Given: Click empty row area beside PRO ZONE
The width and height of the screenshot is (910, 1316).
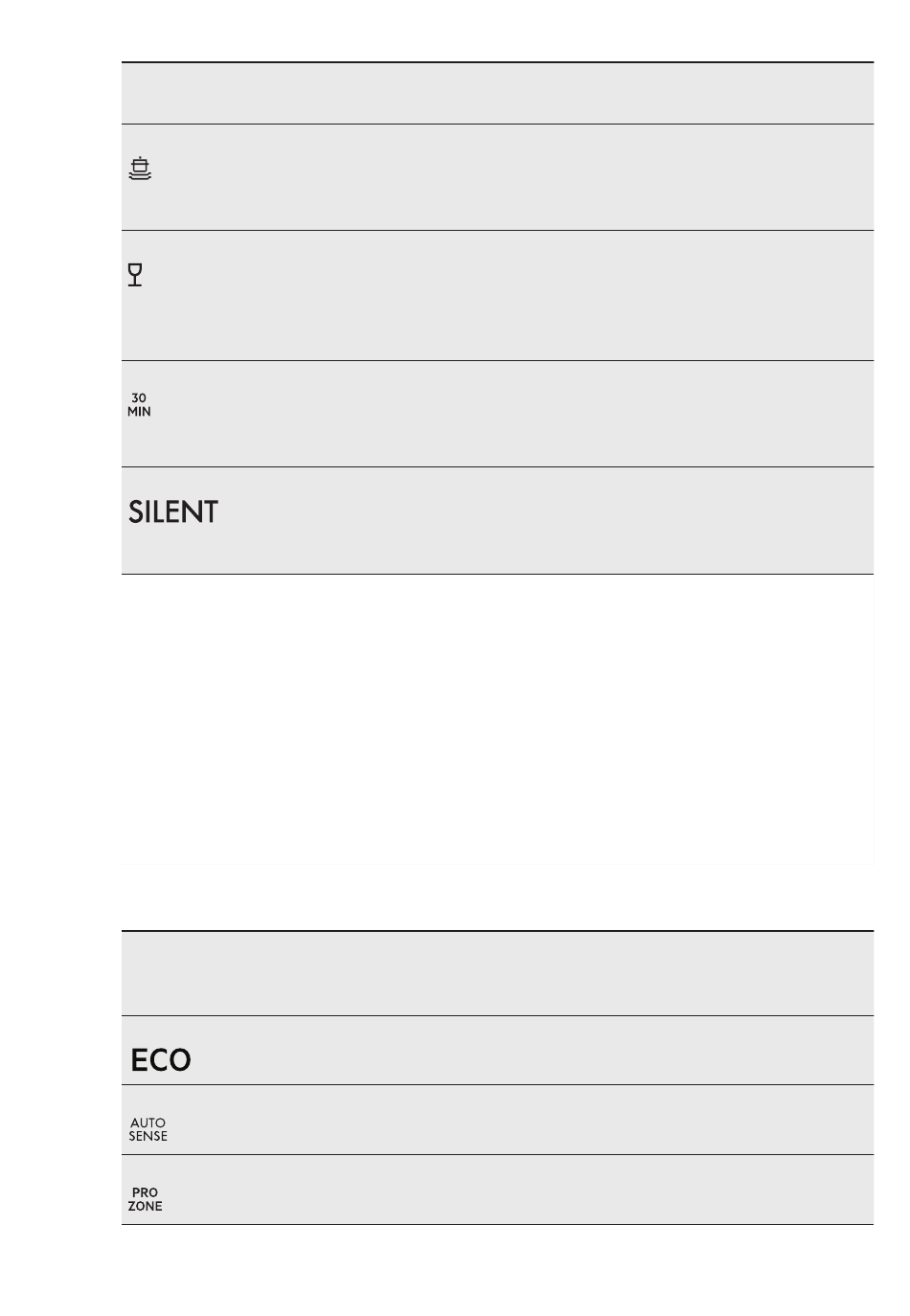Looking at the screenshot, I should click(523, 1190).
